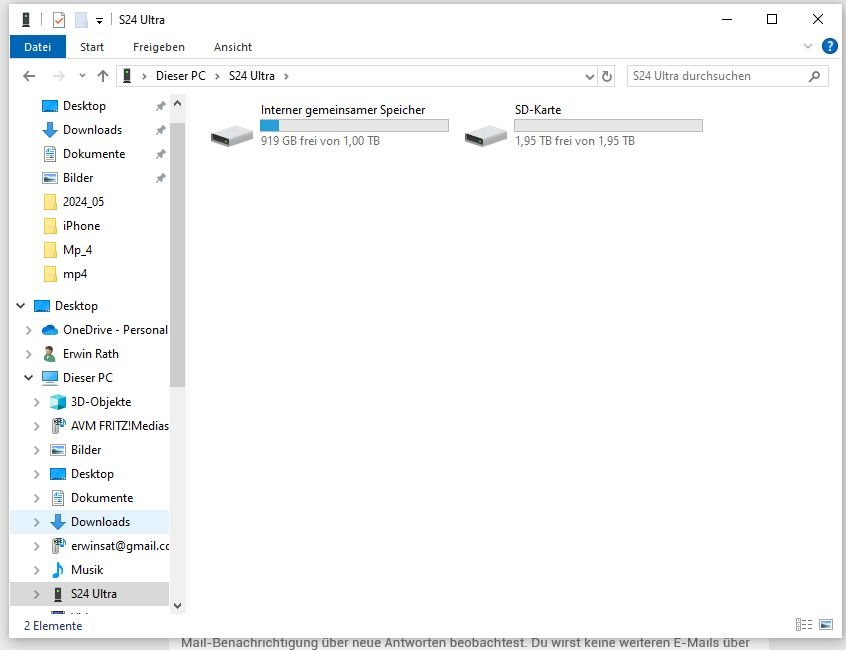Select AVM FRITZ!Mediaserver network icon
This screenshot has height=650, width=846.
tap(58, 426)
